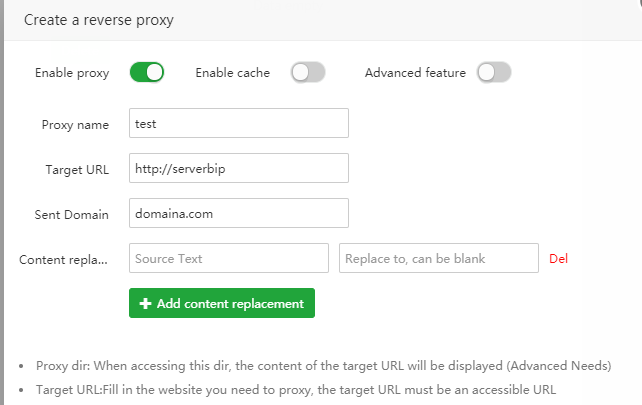This screenshot has height=405, width=642.
Task: Click the 'Proxy name' field label
Action: coord(75,125)
